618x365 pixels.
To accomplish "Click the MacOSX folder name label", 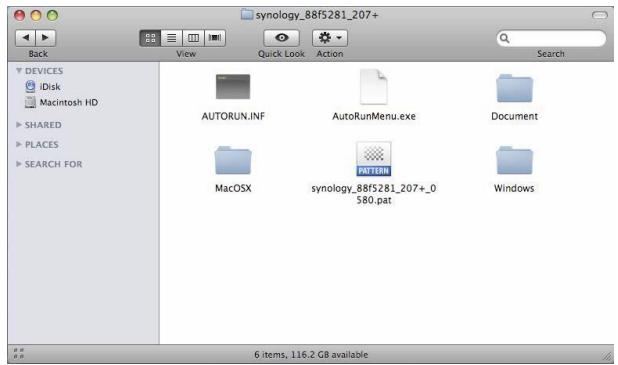I will tap(233, 188).
